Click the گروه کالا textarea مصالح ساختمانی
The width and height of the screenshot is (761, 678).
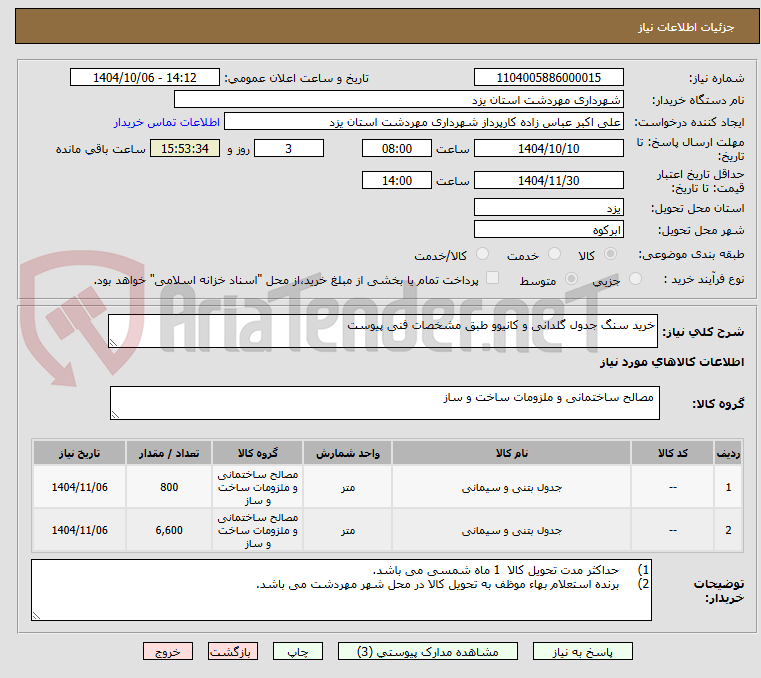click(x=385, y=403)
